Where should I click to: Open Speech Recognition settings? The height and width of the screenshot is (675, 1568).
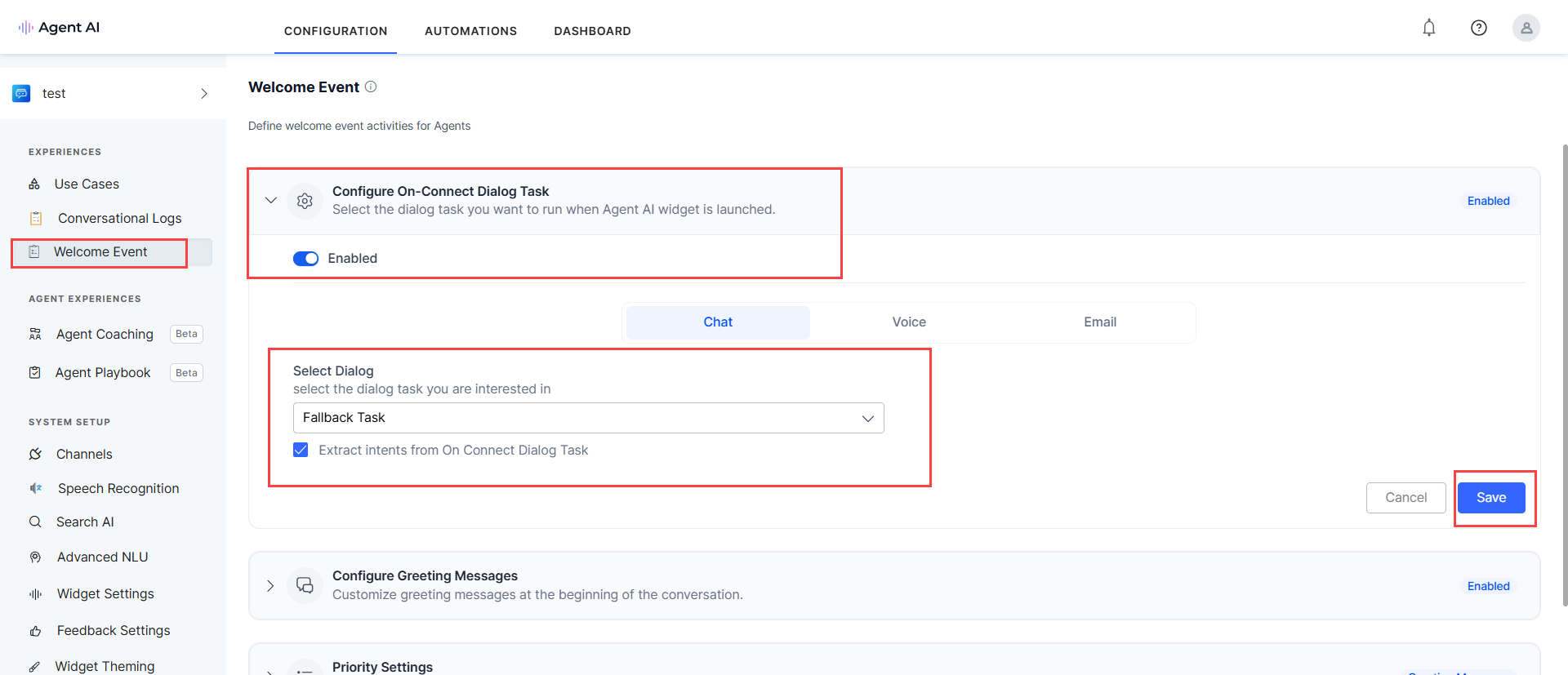point(118,488)
